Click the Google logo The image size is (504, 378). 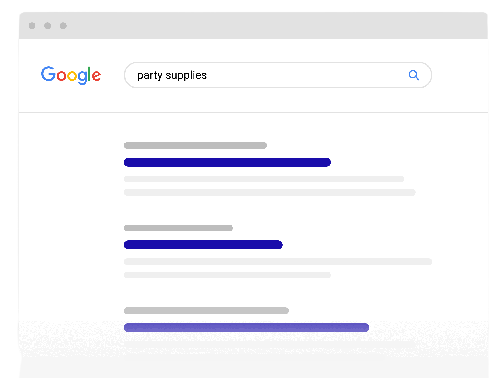tap(71, 75)
